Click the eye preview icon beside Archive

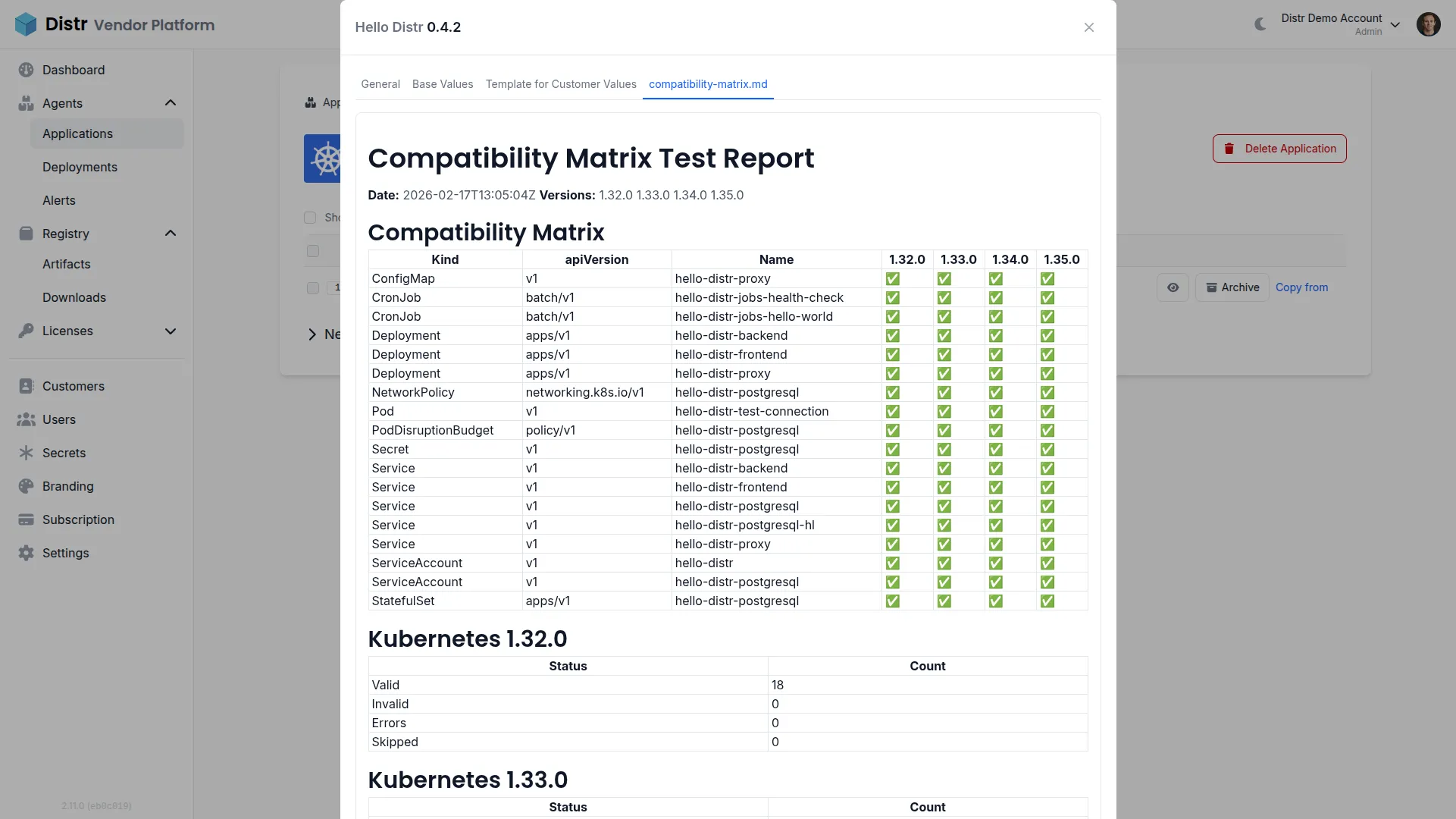point(1173,287)
